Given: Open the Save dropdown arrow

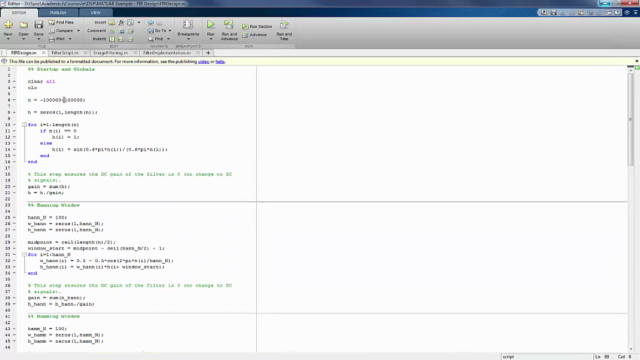Looking at the screenshot, I should 38,39.
